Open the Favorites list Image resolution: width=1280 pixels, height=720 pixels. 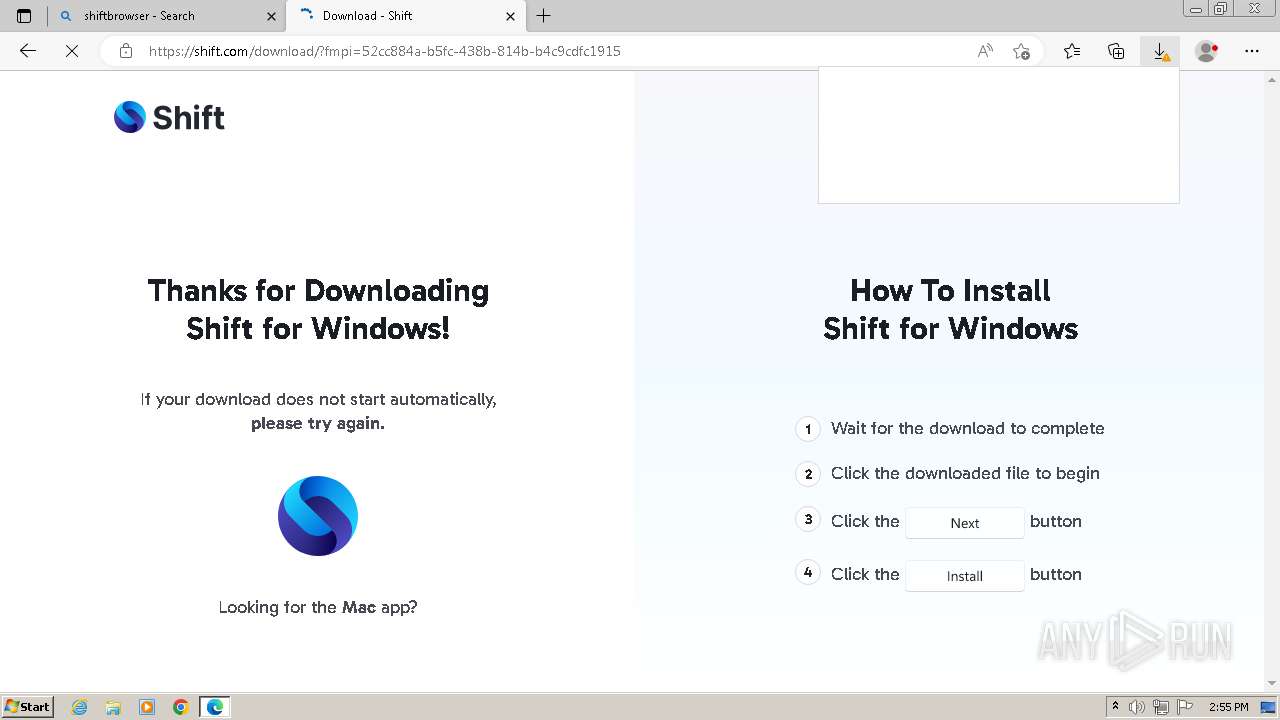click(x=1072, y=51)
